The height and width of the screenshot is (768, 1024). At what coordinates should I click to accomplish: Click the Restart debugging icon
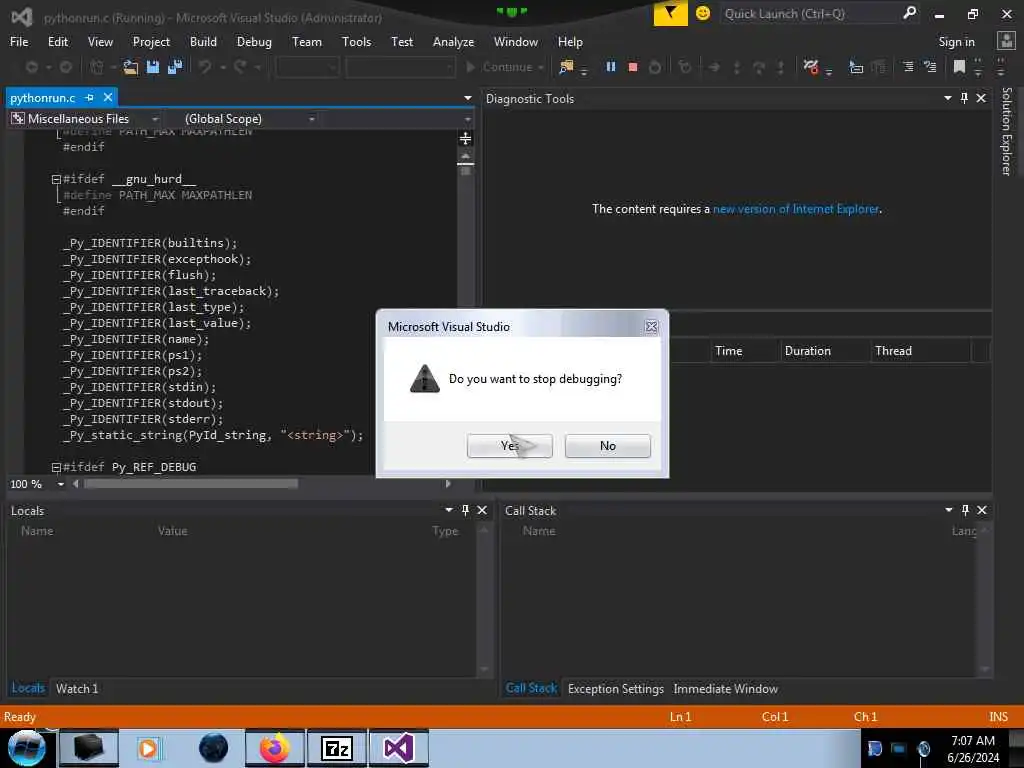(x=655, y=67)
